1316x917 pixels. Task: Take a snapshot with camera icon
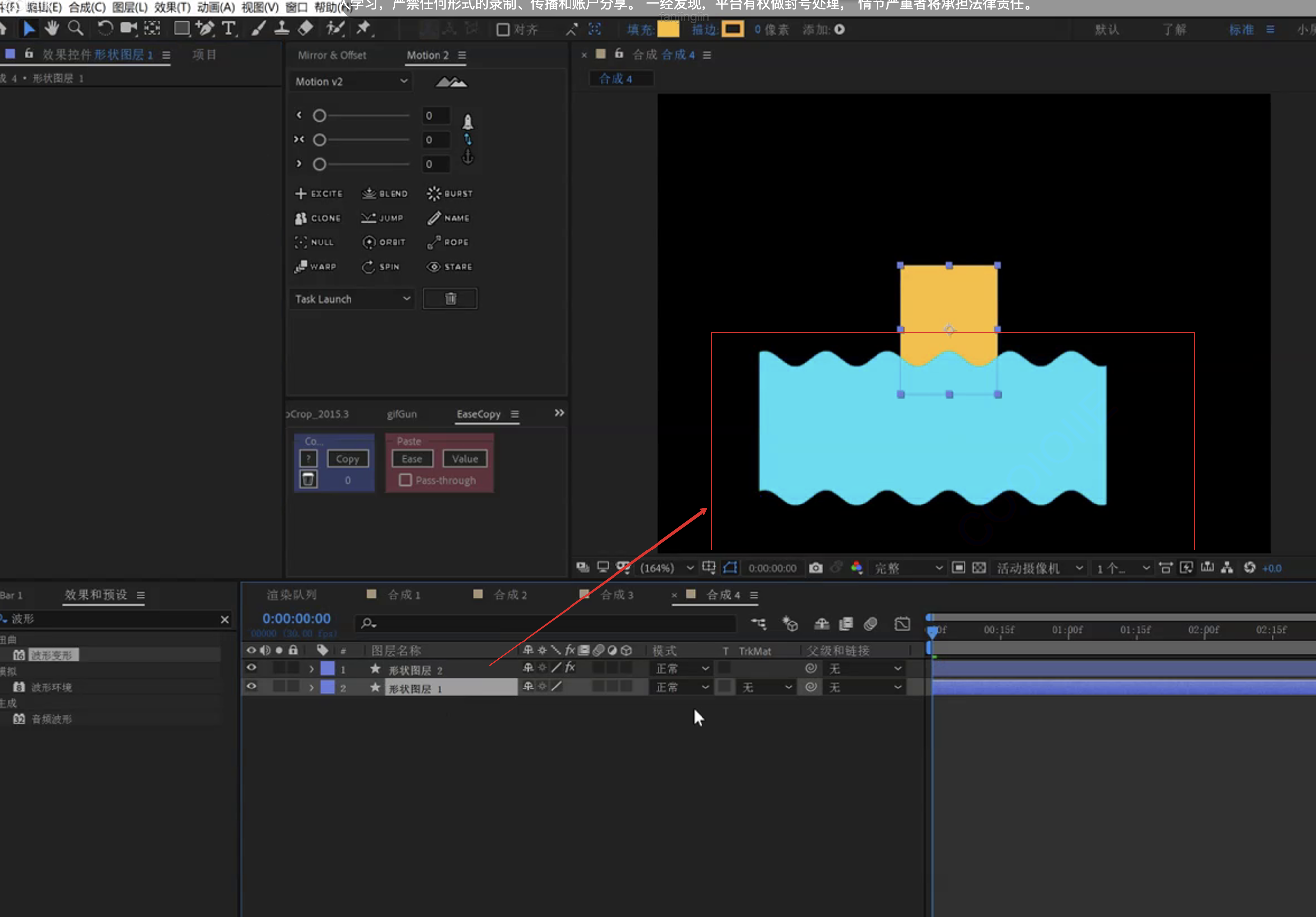(816, 568)
